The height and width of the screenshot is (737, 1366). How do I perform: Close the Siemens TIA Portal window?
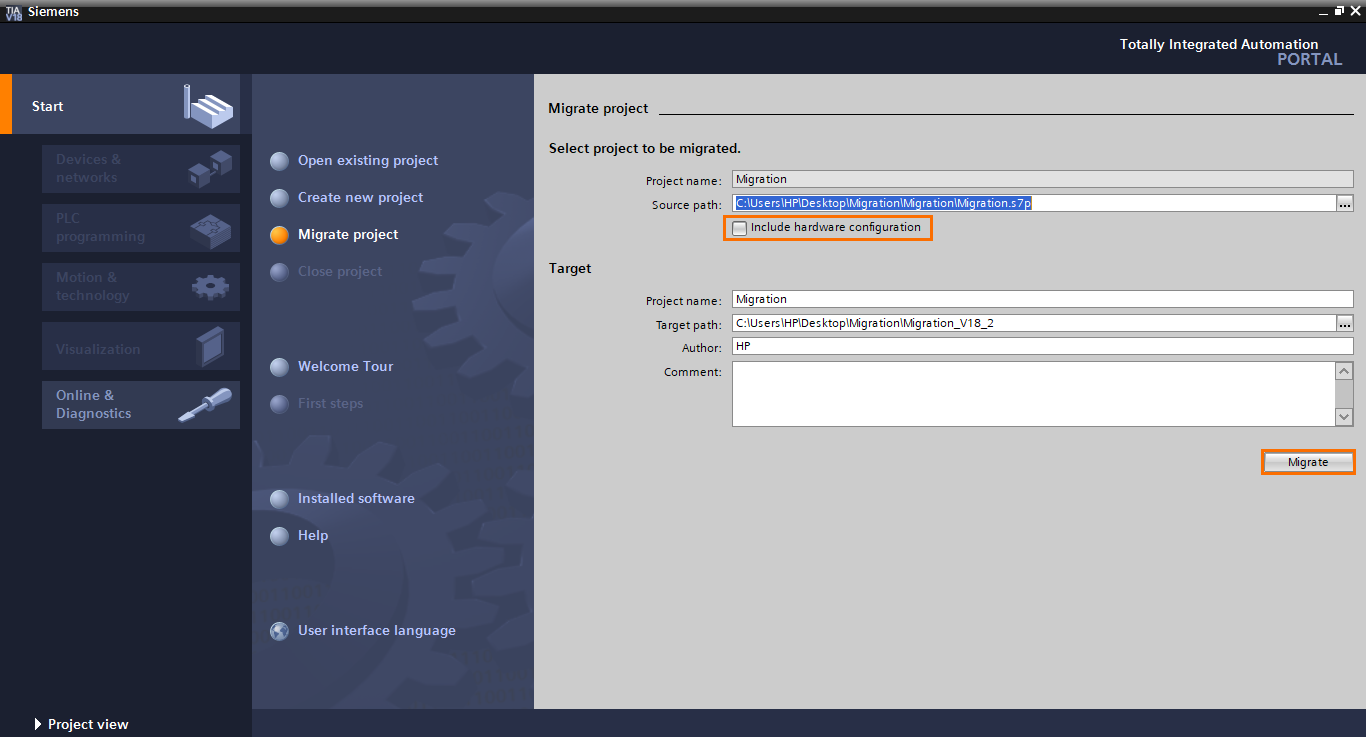point(1355,11)
